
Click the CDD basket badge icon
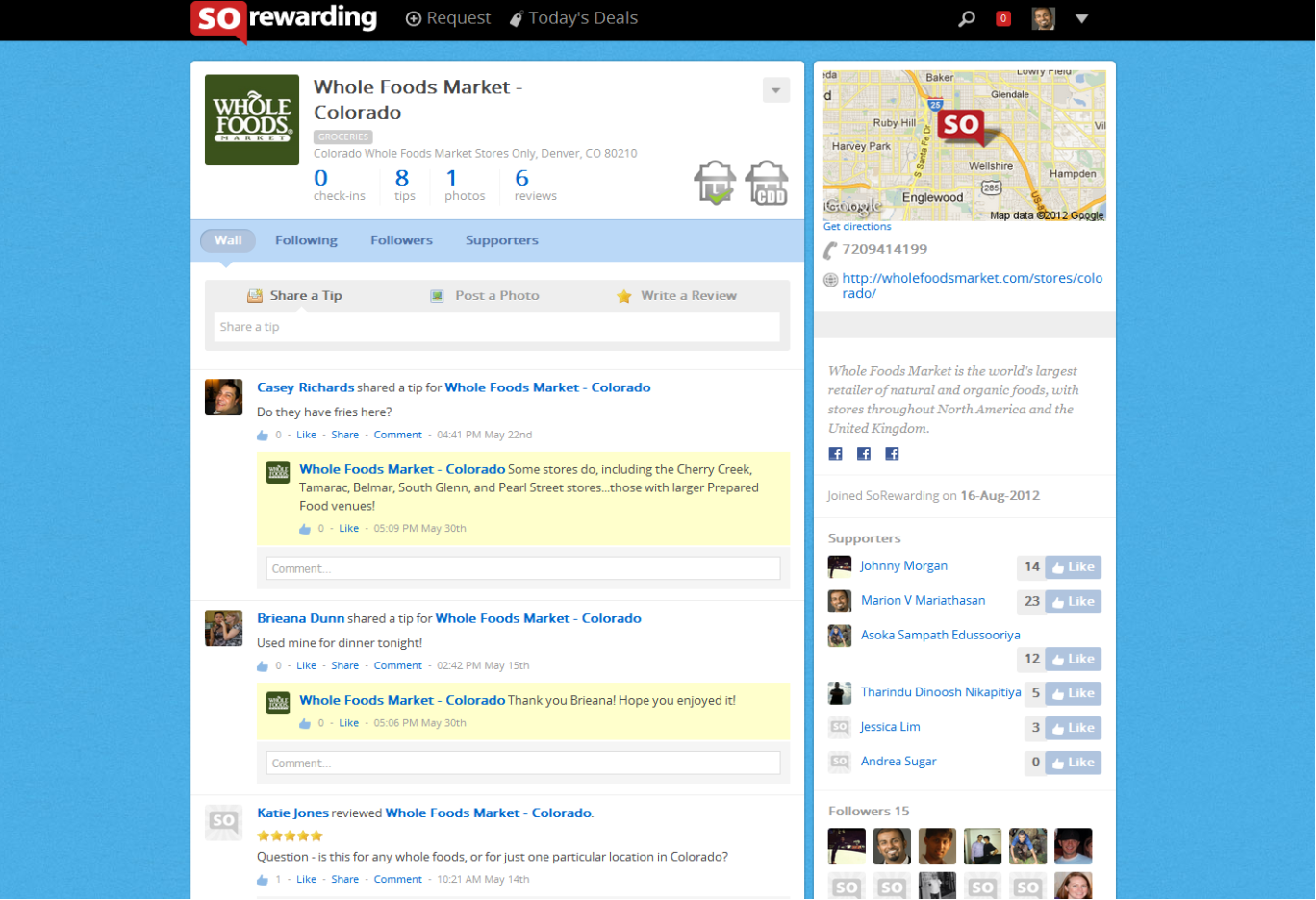coord(767,183)
